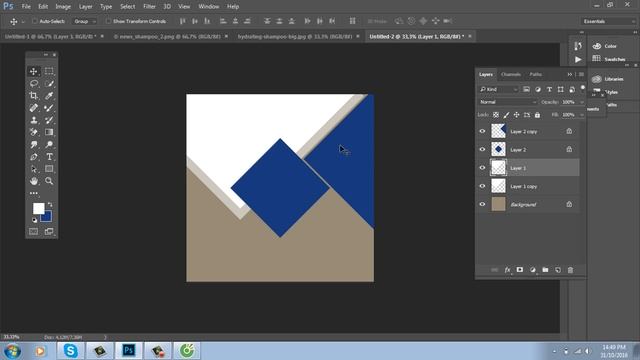The width and height of the screenshot is (640, 360).
Task: Toggle lock transparent pixels
Action: tap(496, 115)
